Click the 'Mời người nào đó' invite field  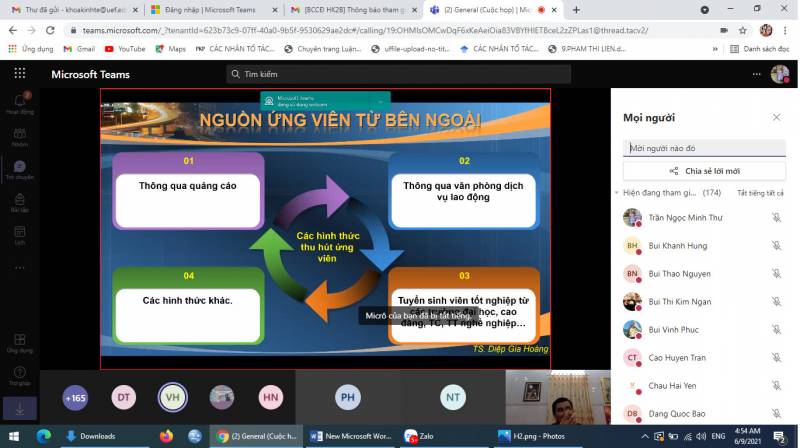click(704, 148)
